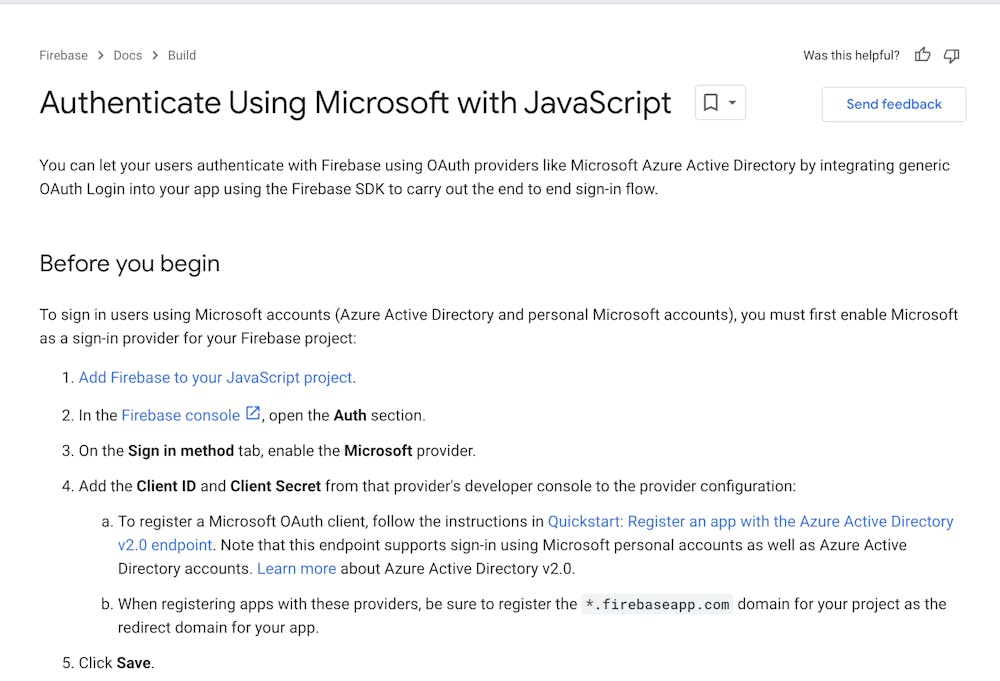Click the bold Auth text in step 2
The width and height of the screenshot is (1000, 681).
click(350, 416)
